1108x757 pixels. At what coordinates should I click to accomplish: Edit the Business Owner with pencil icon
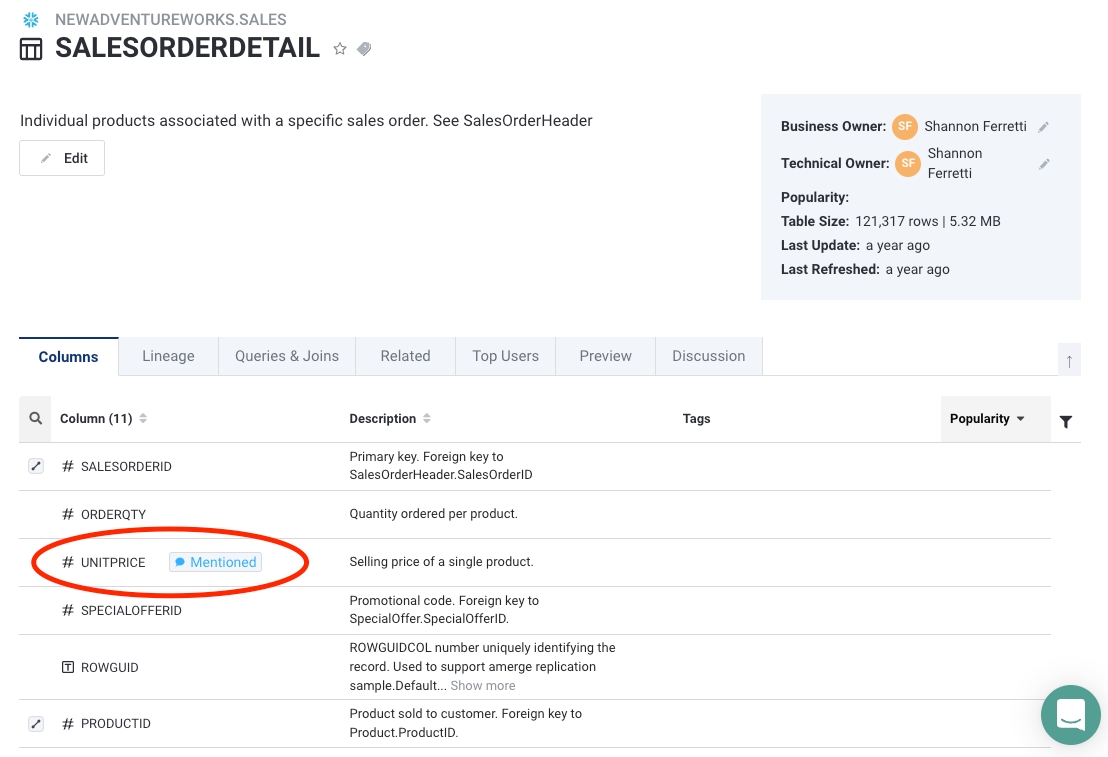1043,127
